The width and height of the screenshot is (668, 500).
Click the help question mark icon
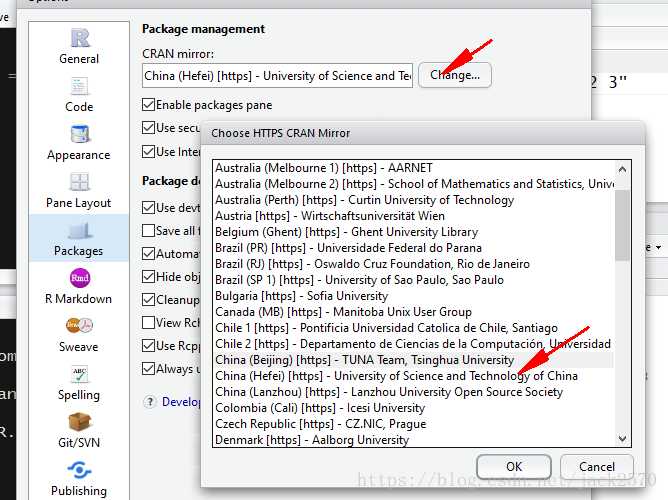(x=150, y=402)
